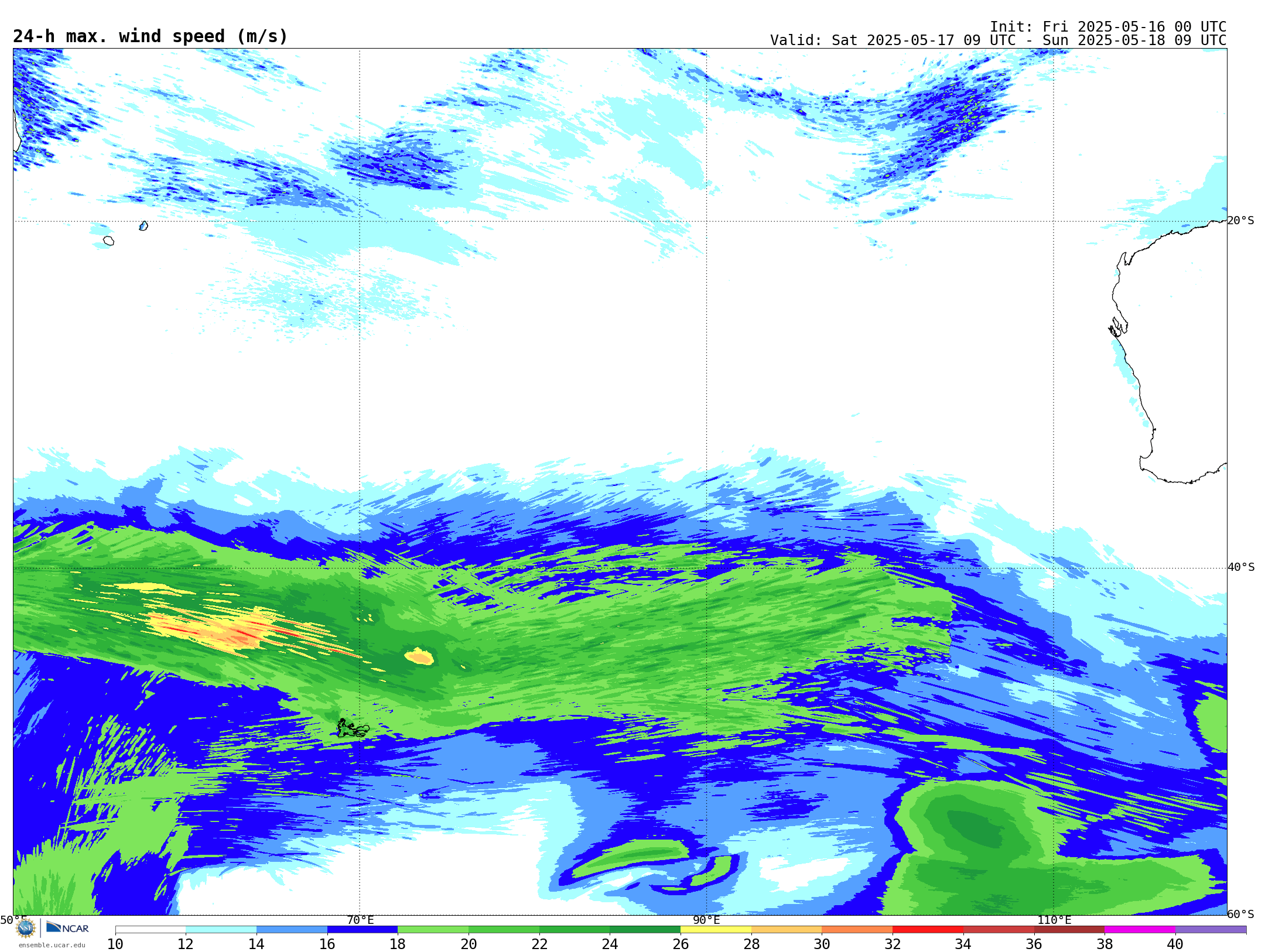Click the colorbar tick label 12
The width and height of the screenshot is (1265, 952).
(x=186, y=944)
